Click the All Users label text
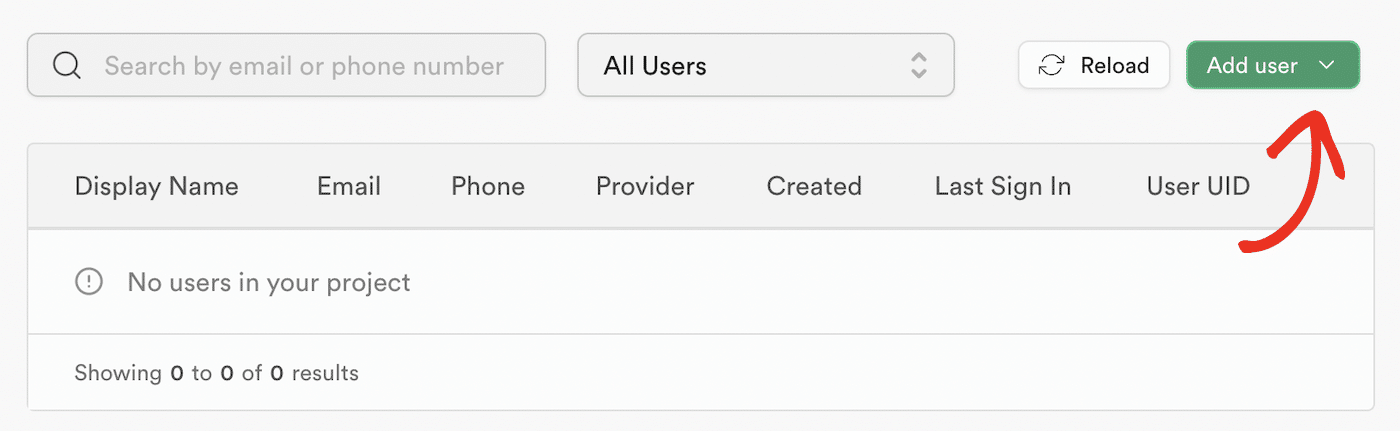 [x=655, y=66]
